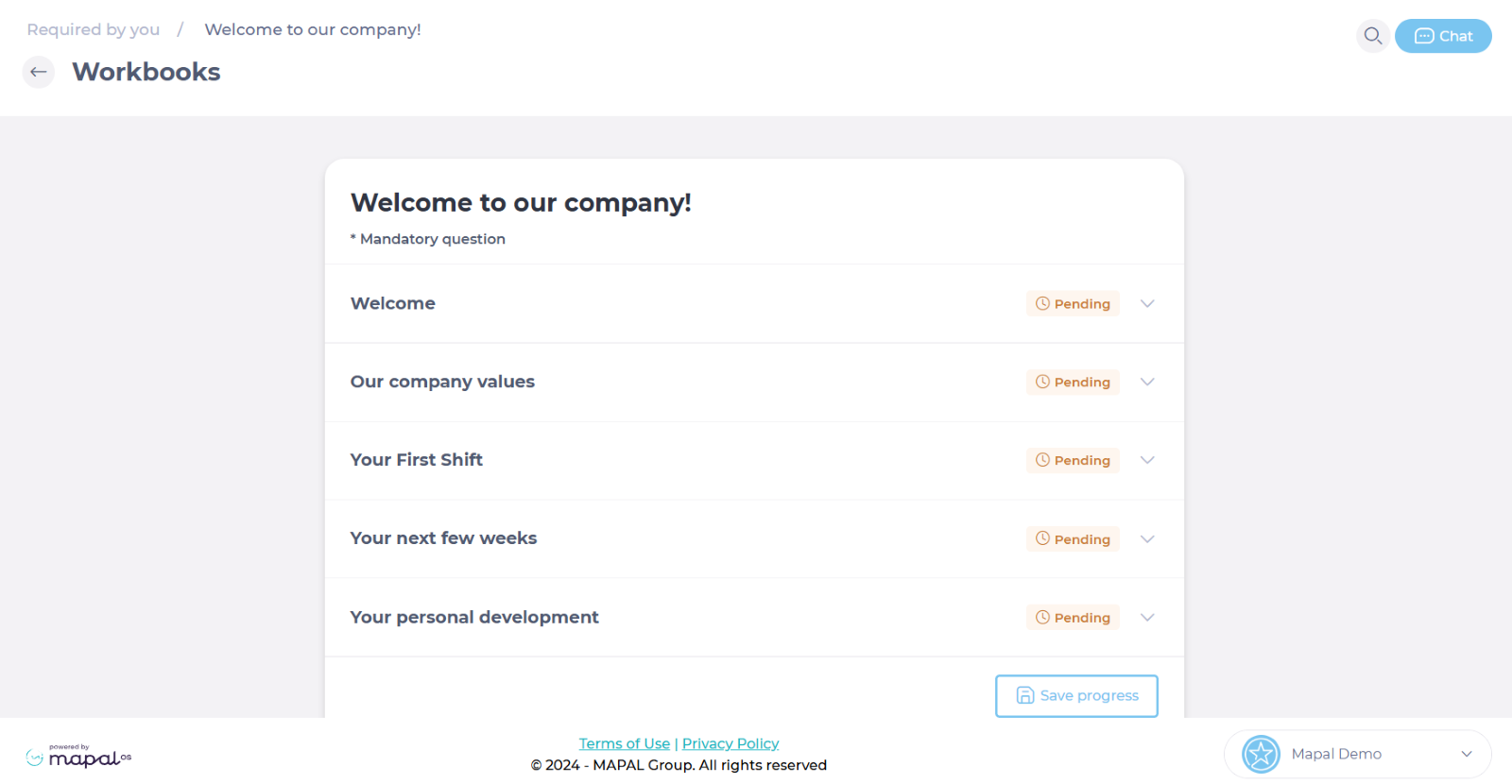Screen dimensions: 1512x784
Task: Click the Mapal Demo star avatar
Action: click(1261, 754)
